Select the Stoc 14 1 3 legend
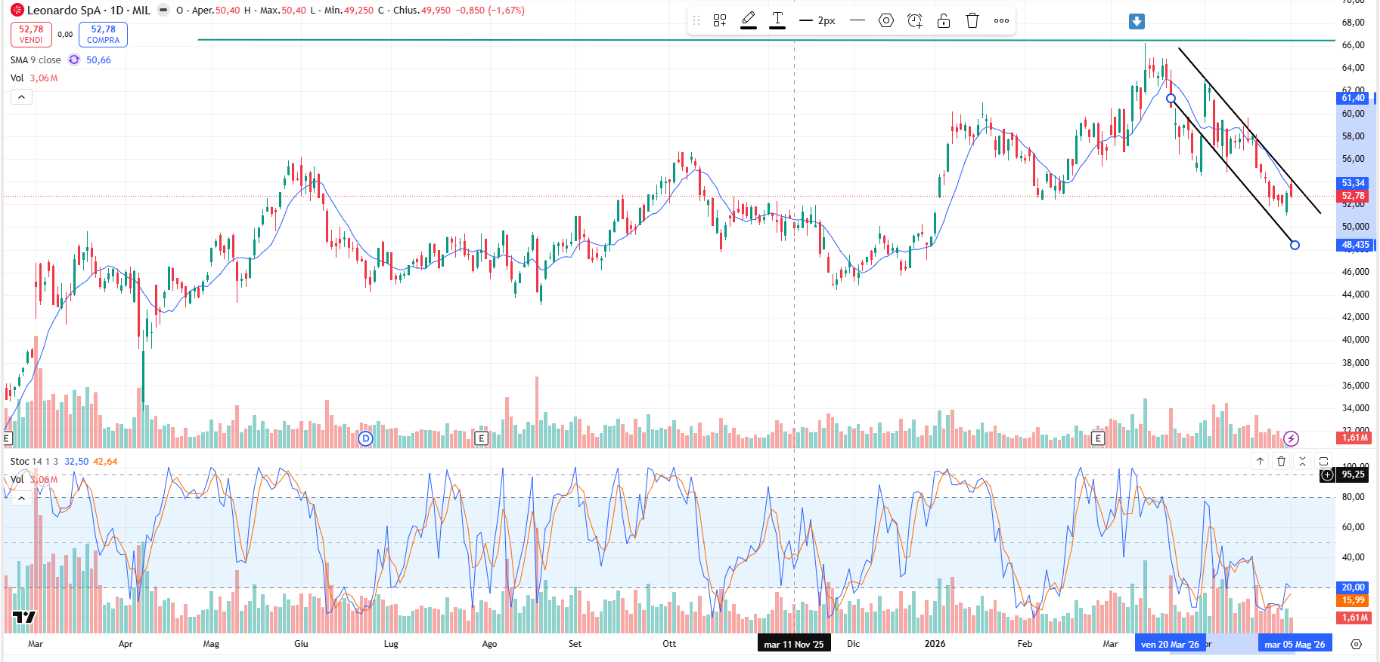This screenshot has height=662, width=1380. click(36, 461)
